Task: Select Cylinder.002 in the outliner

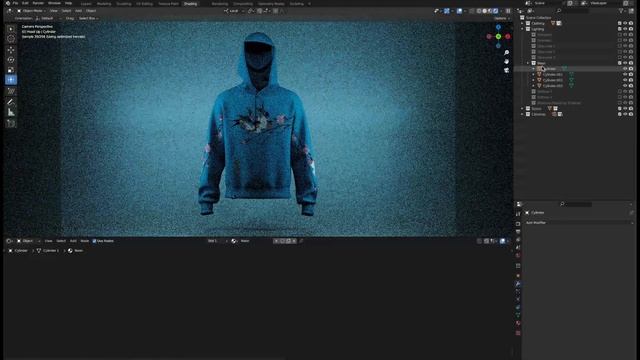Action: (553, 80)
